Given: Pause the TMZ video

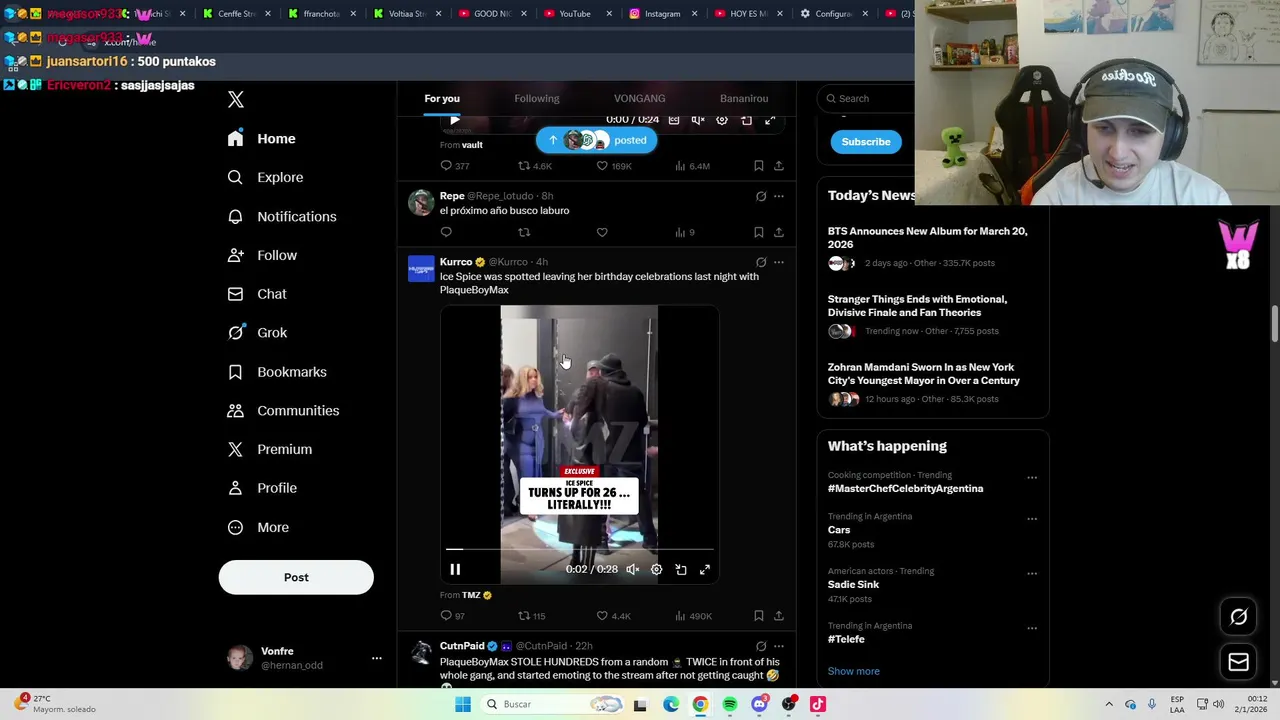Looking at the screenshot, I should click(455, 569).
